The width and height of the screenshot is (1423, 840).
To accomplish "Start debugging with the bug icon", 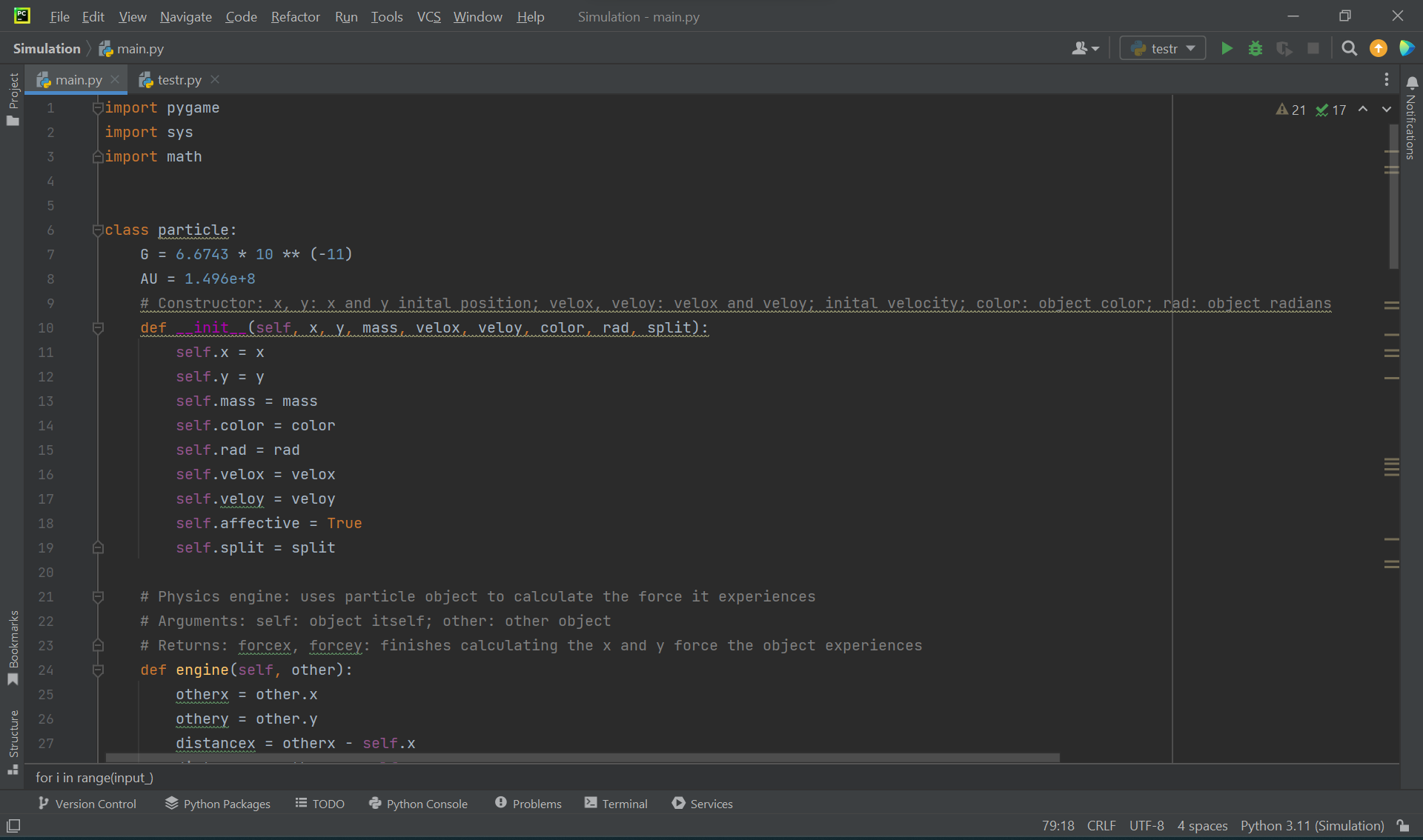I will pos(1255,47).
